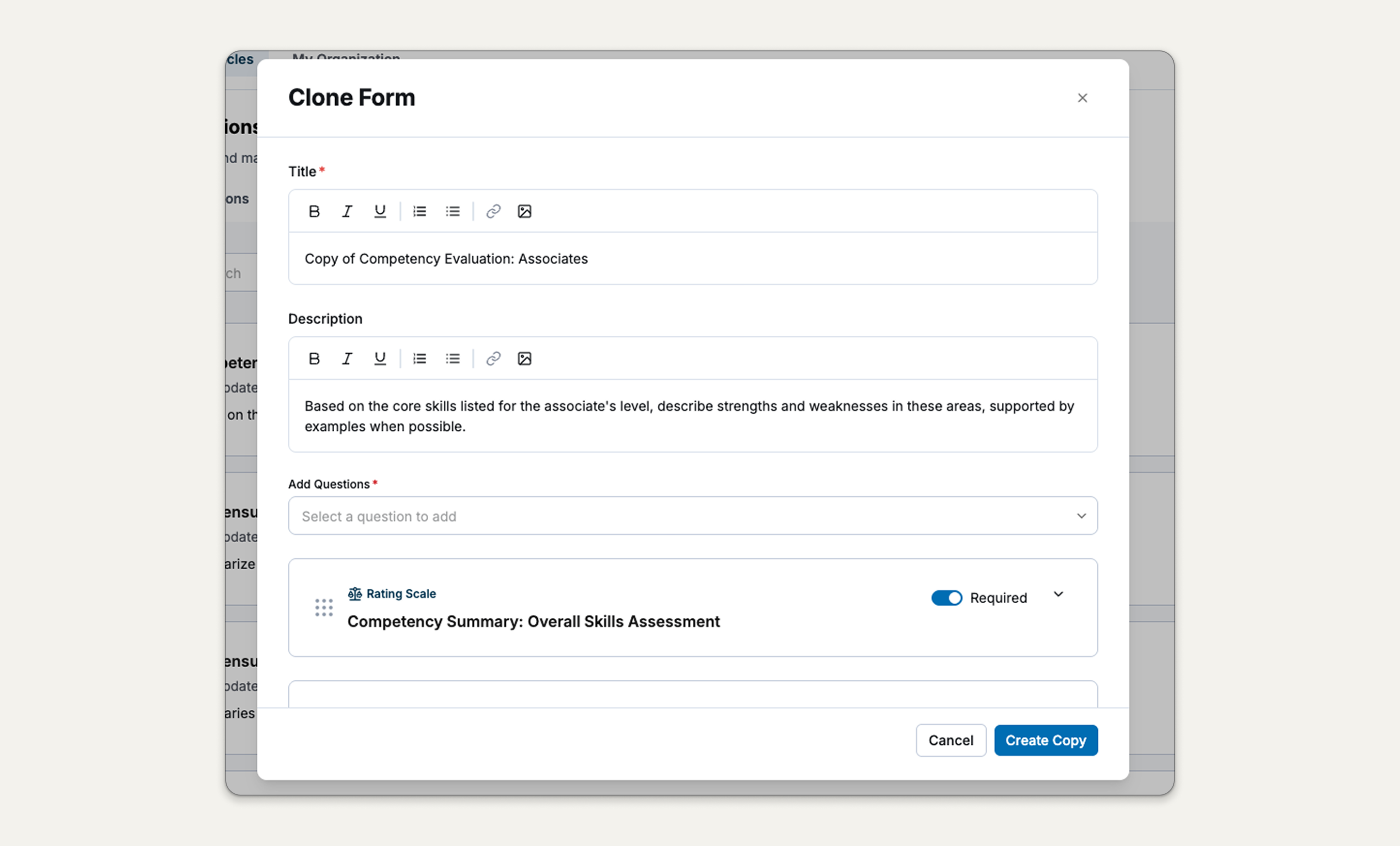The image size is (1400, 846).
Task: Expand the Competency Summary question chevron
Action: (1058, 595)
